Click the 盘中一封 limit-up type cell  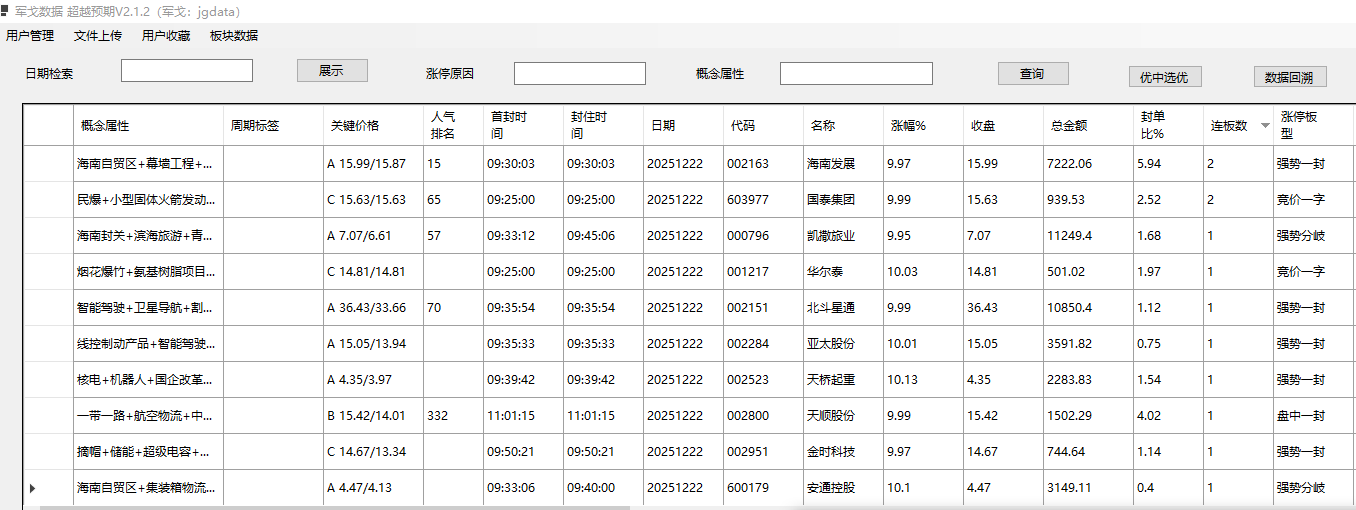[1313, 416]
